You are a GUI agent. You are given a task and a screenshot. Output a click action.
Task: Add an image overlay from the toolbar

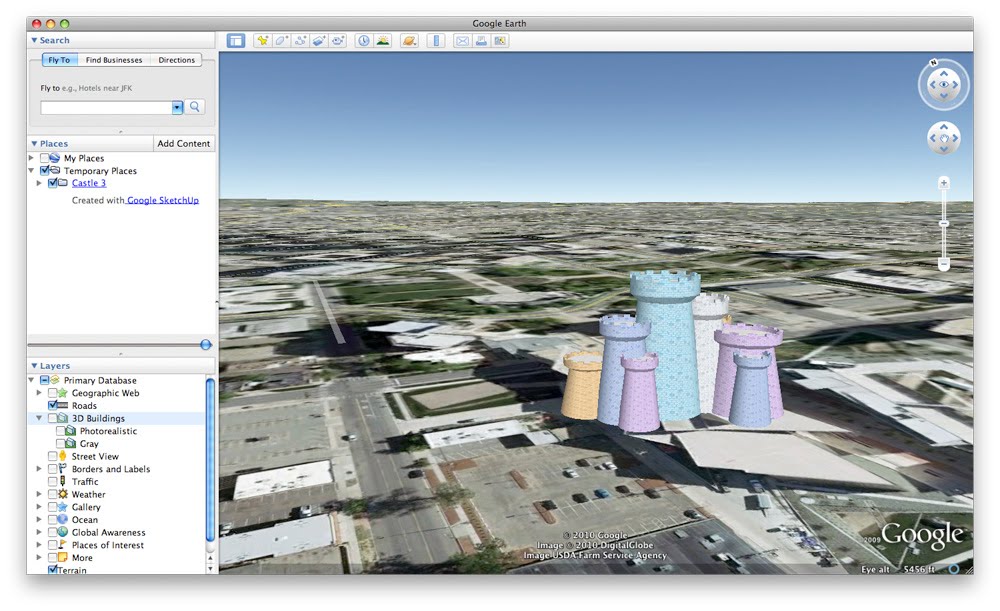[x=319, y=41]
